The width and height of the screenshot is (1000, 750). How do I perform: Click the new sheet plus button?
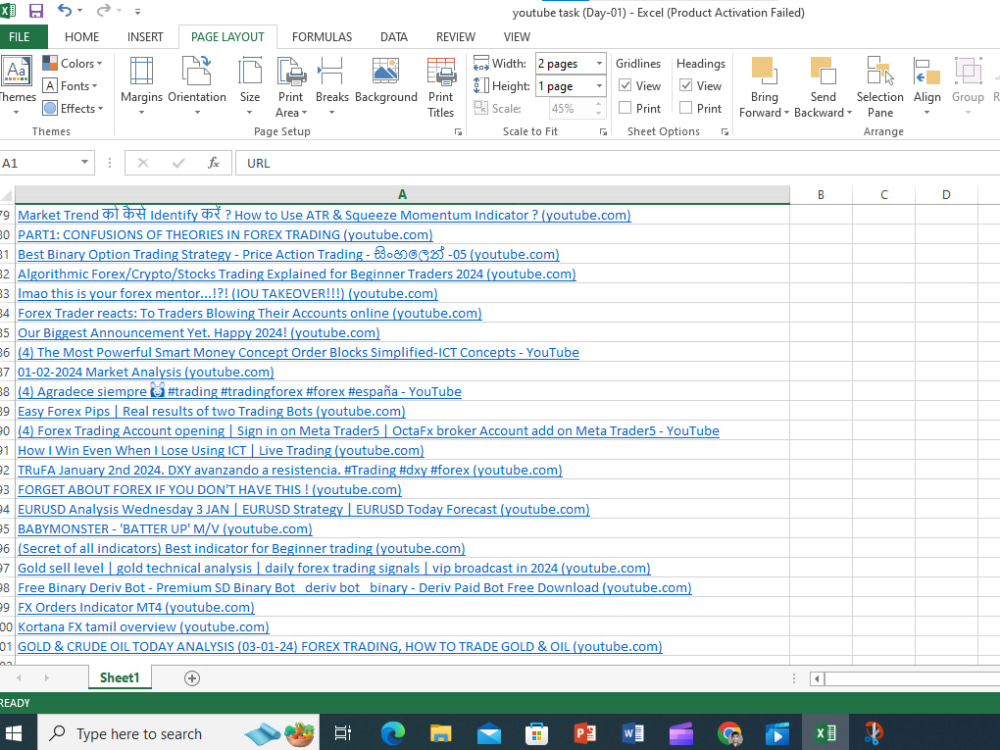(x=190, y=677)
